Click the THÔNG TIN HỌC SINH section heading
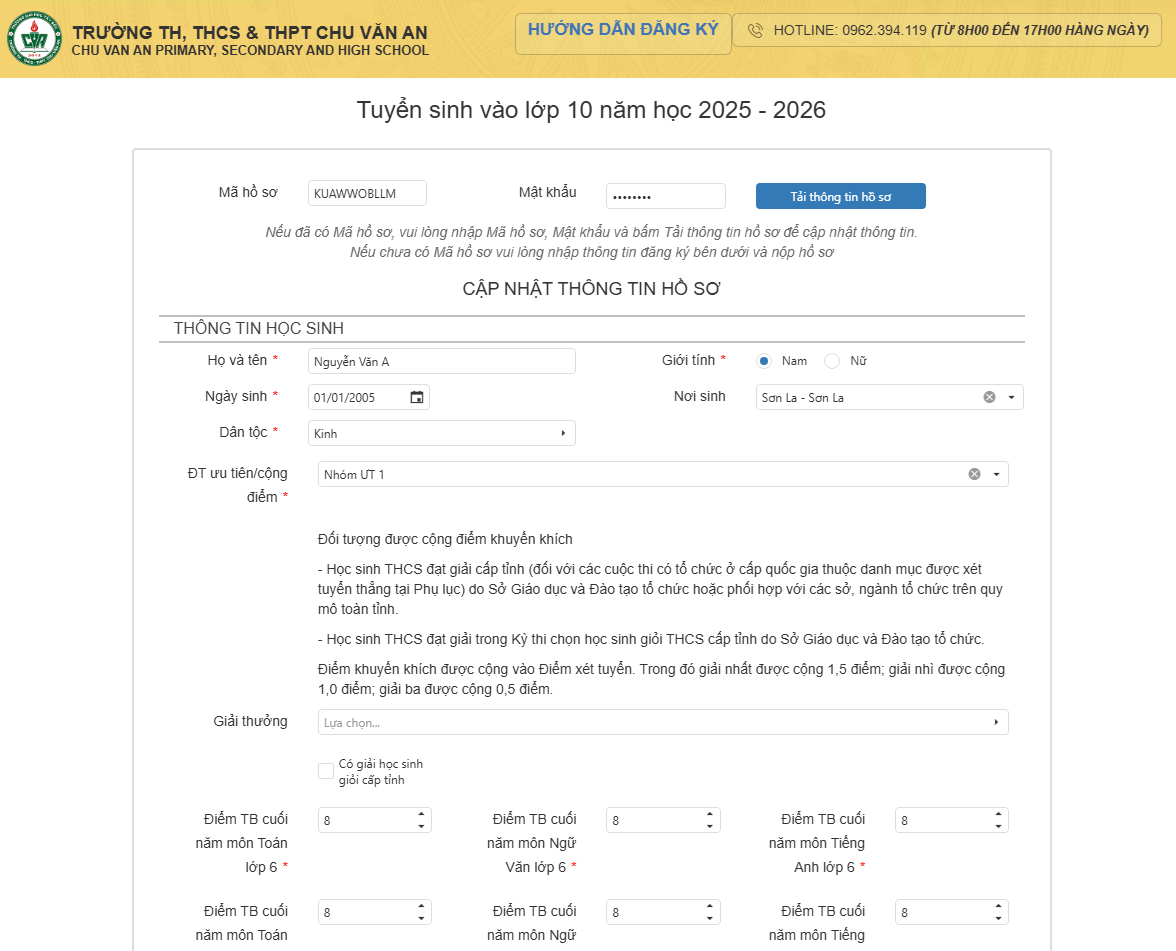The width and height of the screenshot is (1176, 951). pyautogui.click(x=259, y=328)
